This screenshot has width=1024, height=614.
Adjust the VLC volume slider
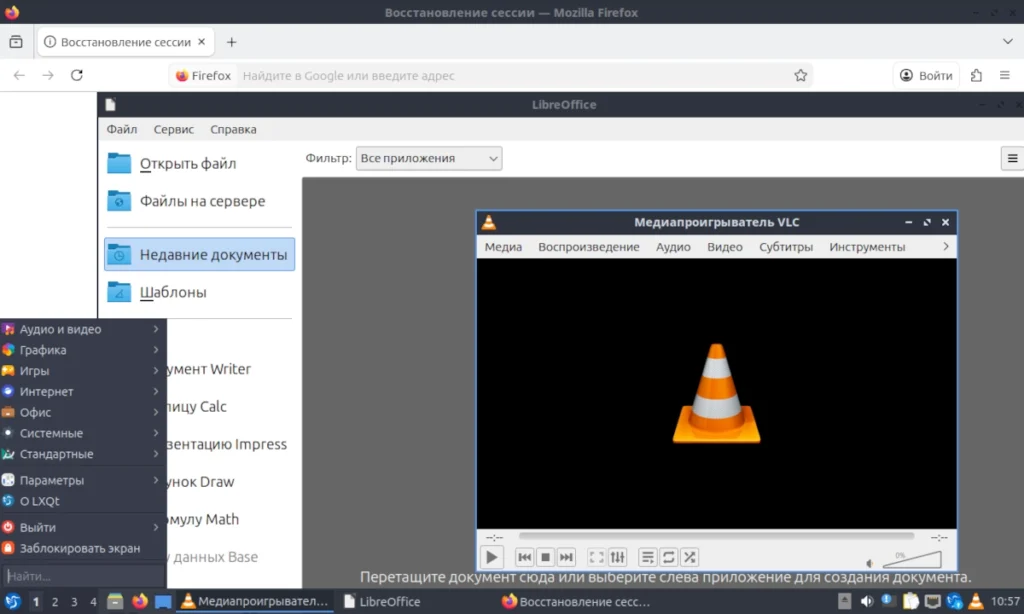tap(912, 559)
